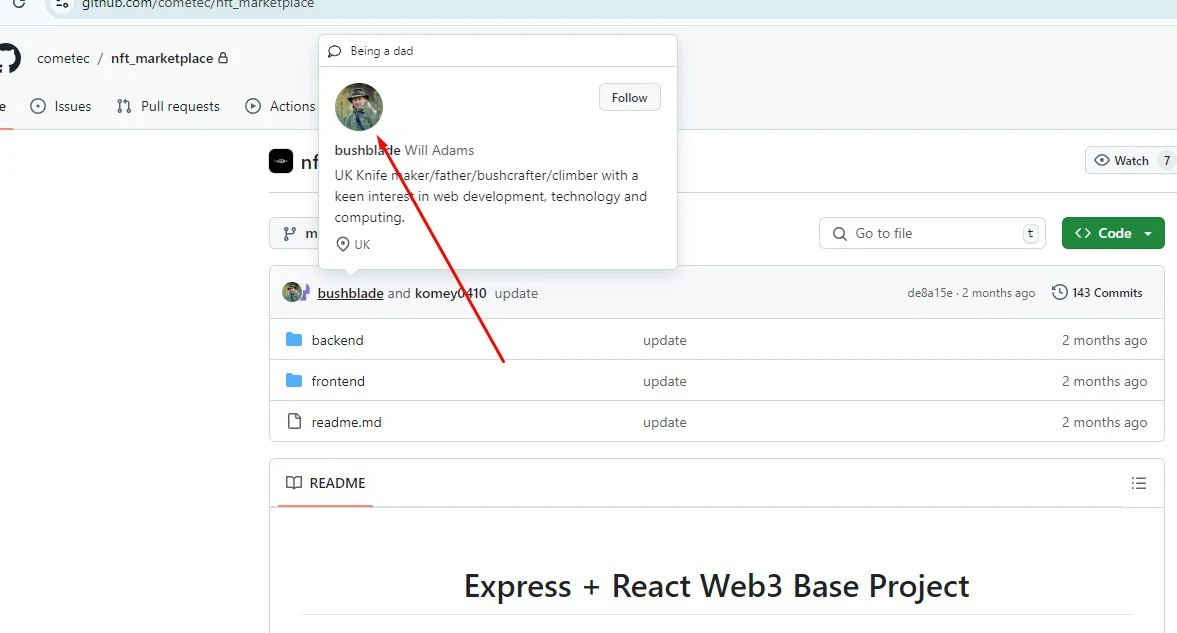Click the backend folder icon
The image size is (1177, 633).
click(294, 339)
